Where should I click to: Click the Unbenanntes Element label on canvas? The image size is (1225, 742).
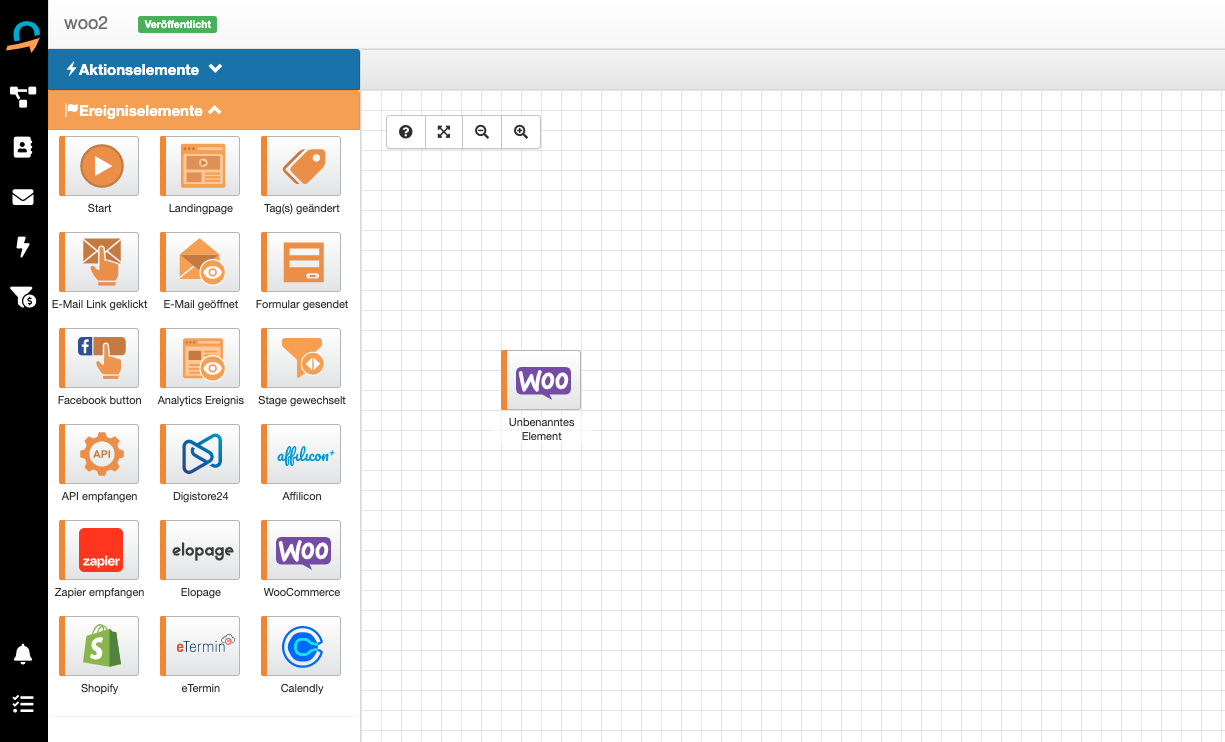pos(542,429)
